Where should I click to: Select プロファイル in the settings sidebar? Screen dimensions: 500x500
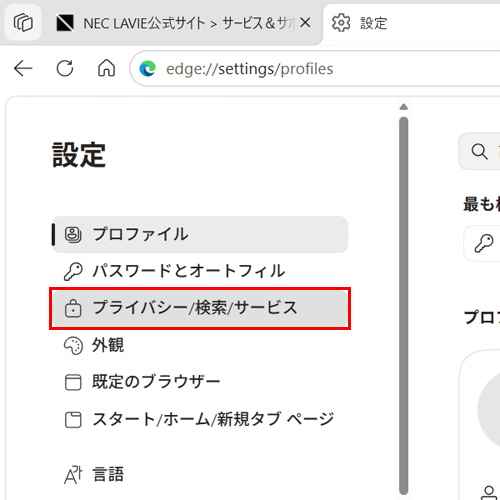pos(200,234)
